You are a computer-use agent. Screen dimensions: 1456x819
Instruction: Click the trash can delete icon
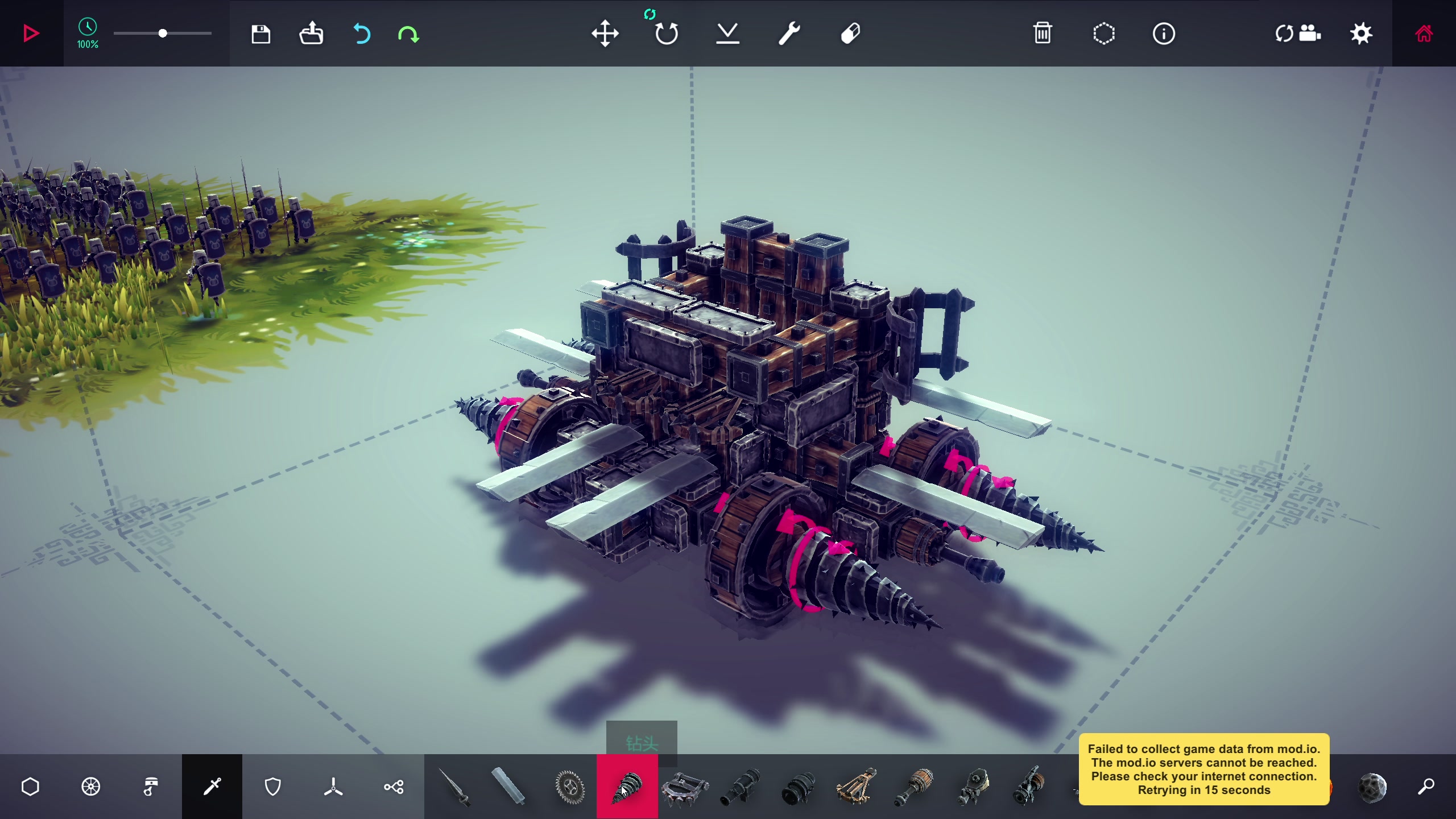pyautogui.click(x=1043, y=33)
